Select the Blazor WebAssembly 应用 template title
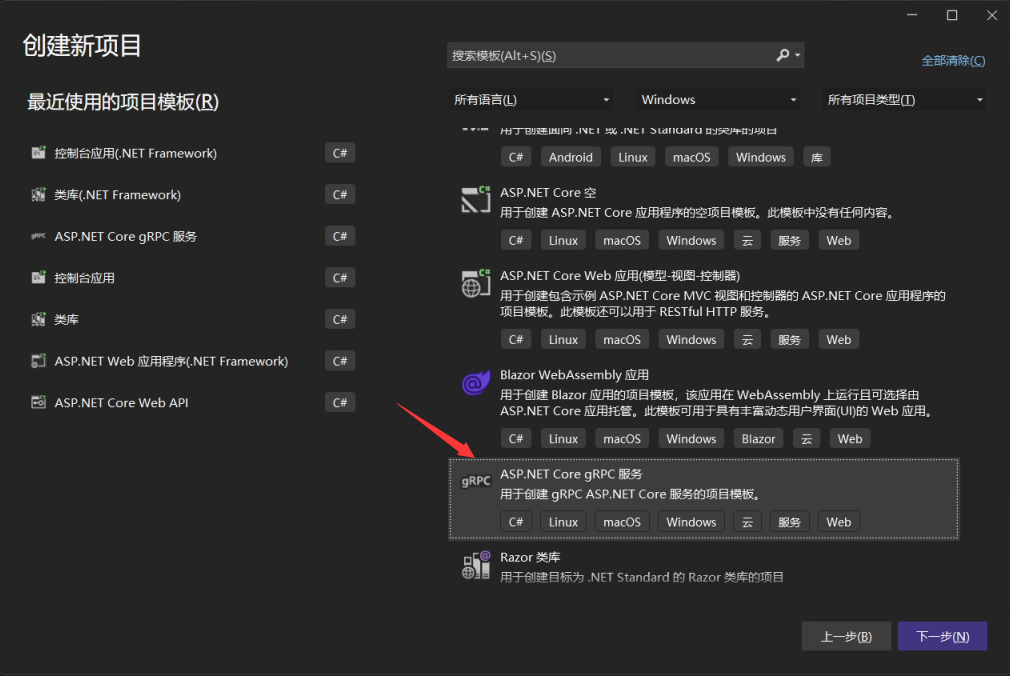 [x=574, y=375]
